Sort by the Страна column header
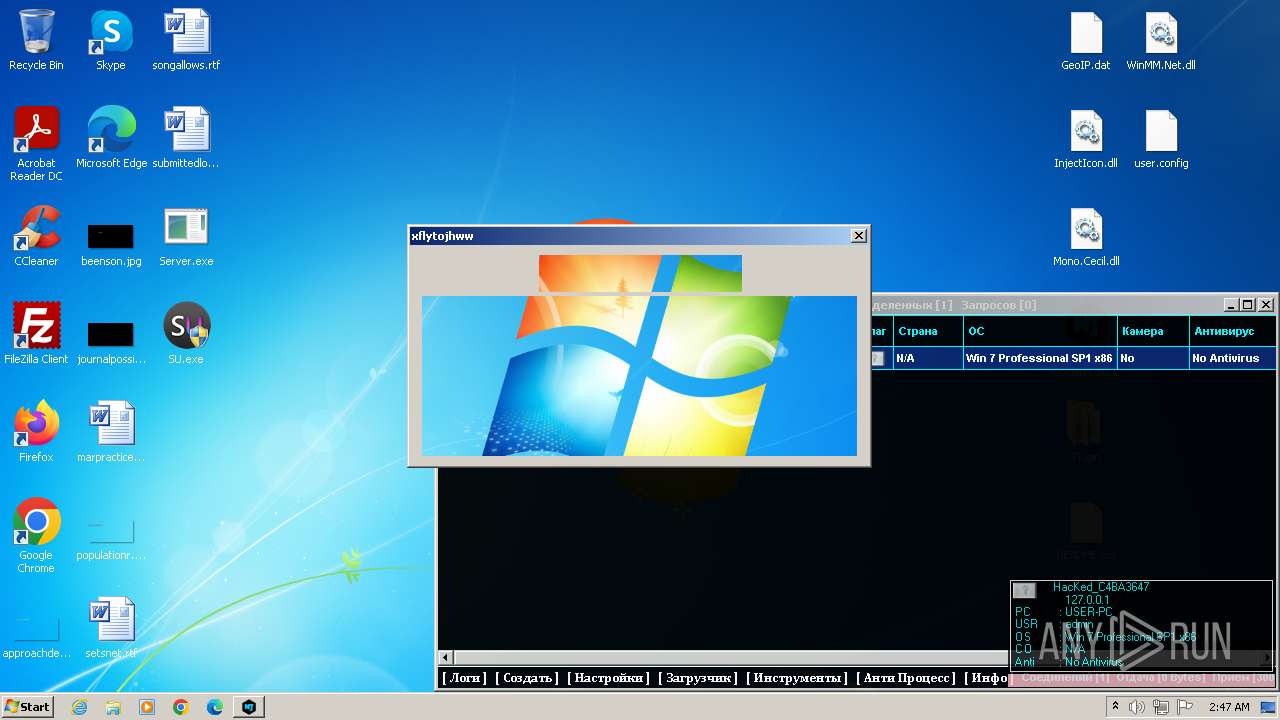Screen dimensions: 1280x720 pyautogui.click(x=928, y=331)
